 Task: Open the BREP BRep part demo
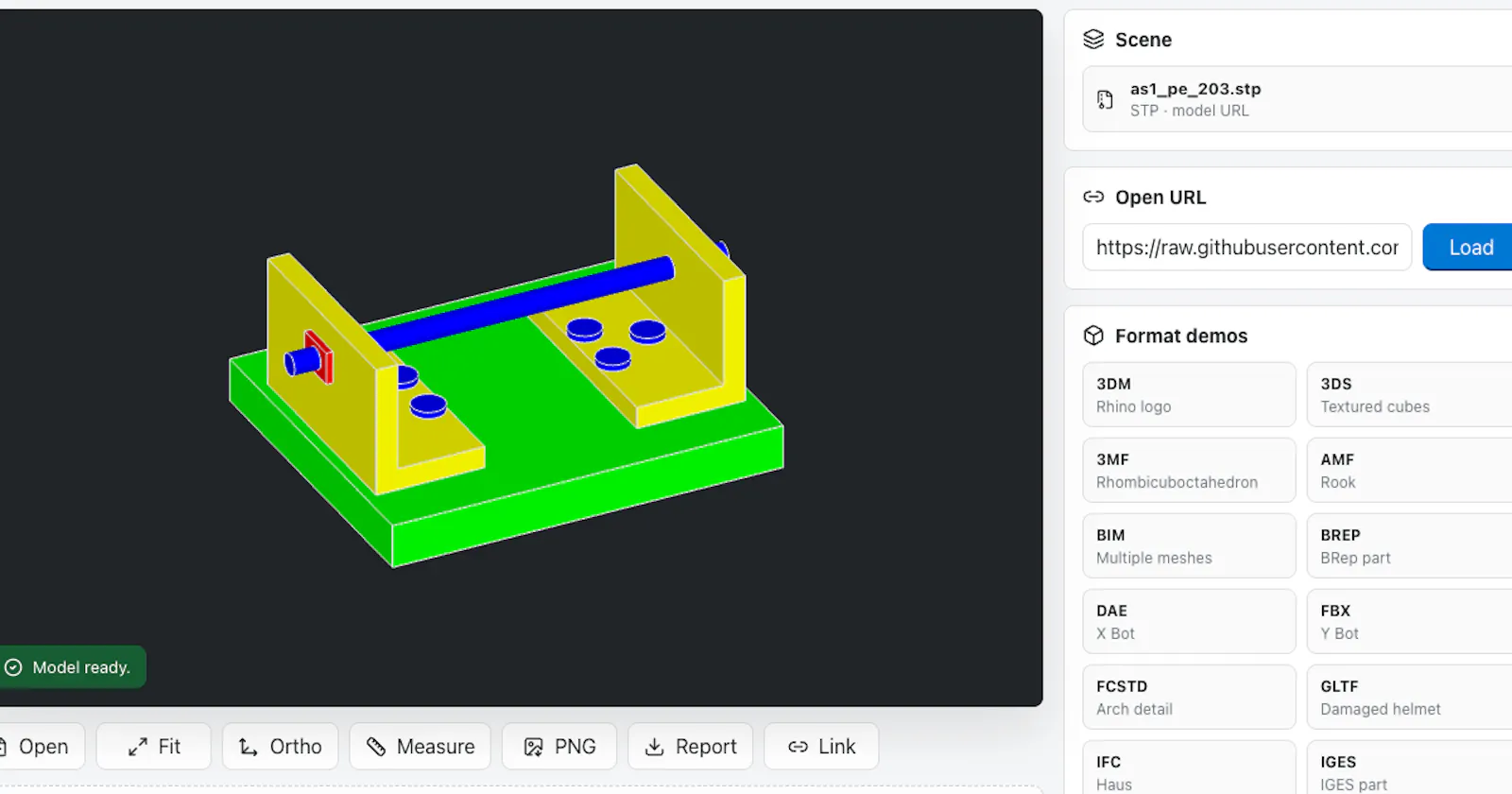point(1409,546)
